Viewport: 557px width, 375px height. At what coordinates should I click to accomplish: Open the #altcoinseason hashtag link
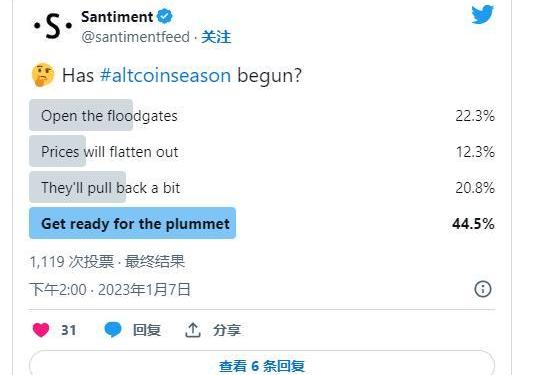(x=166, y=75)
